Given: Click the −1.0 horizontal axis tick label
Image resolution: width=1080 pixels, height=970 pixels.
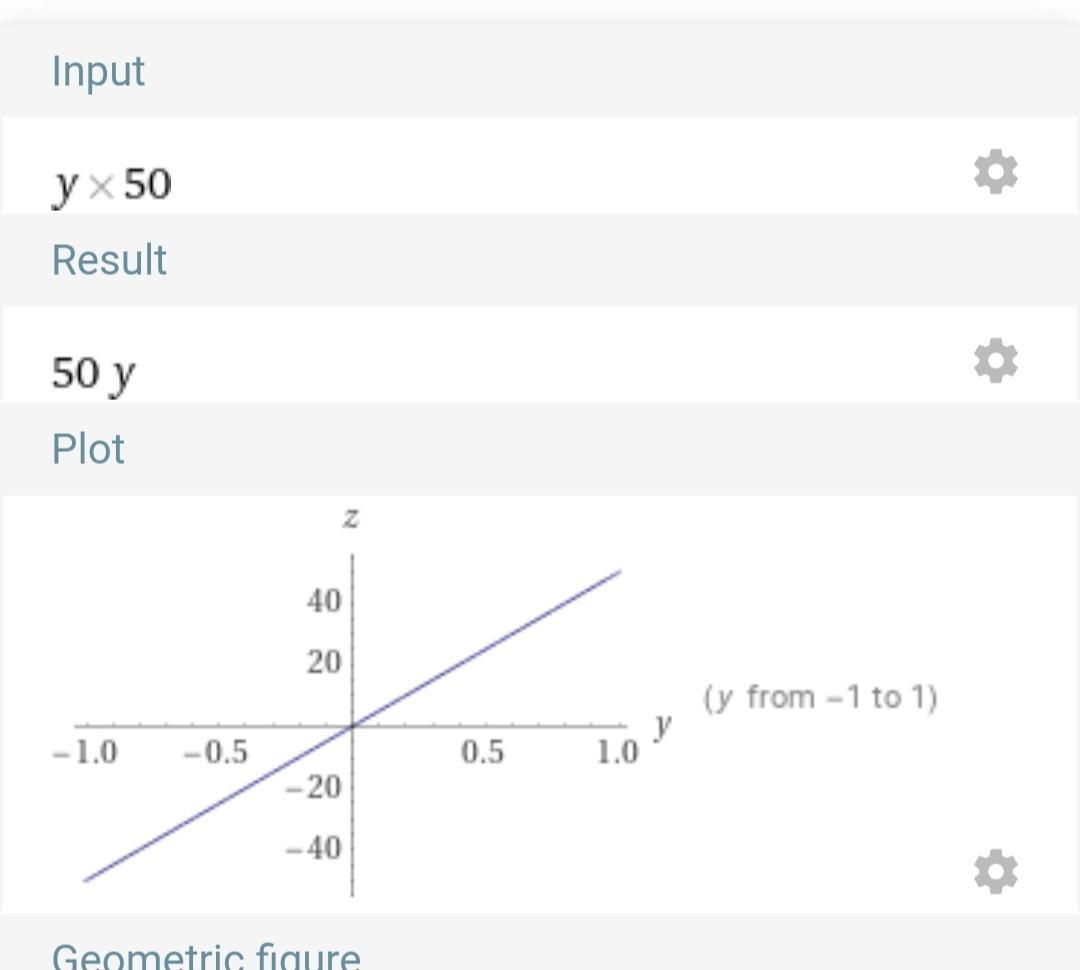Looking at the screenshot, I should tap(85, 752).
